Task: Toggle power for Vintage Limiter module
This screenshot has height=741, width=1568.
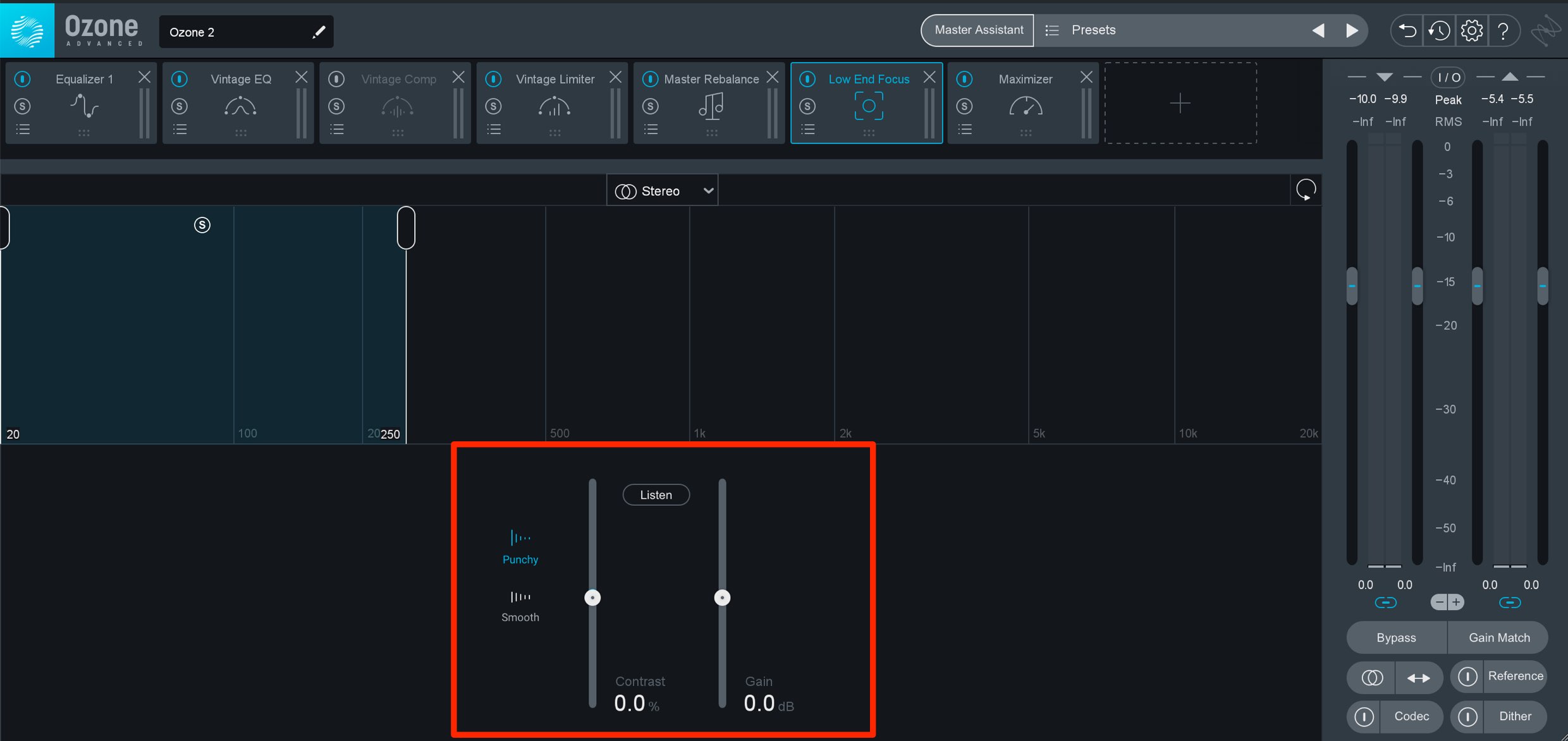Action: [x=493, y=79]
